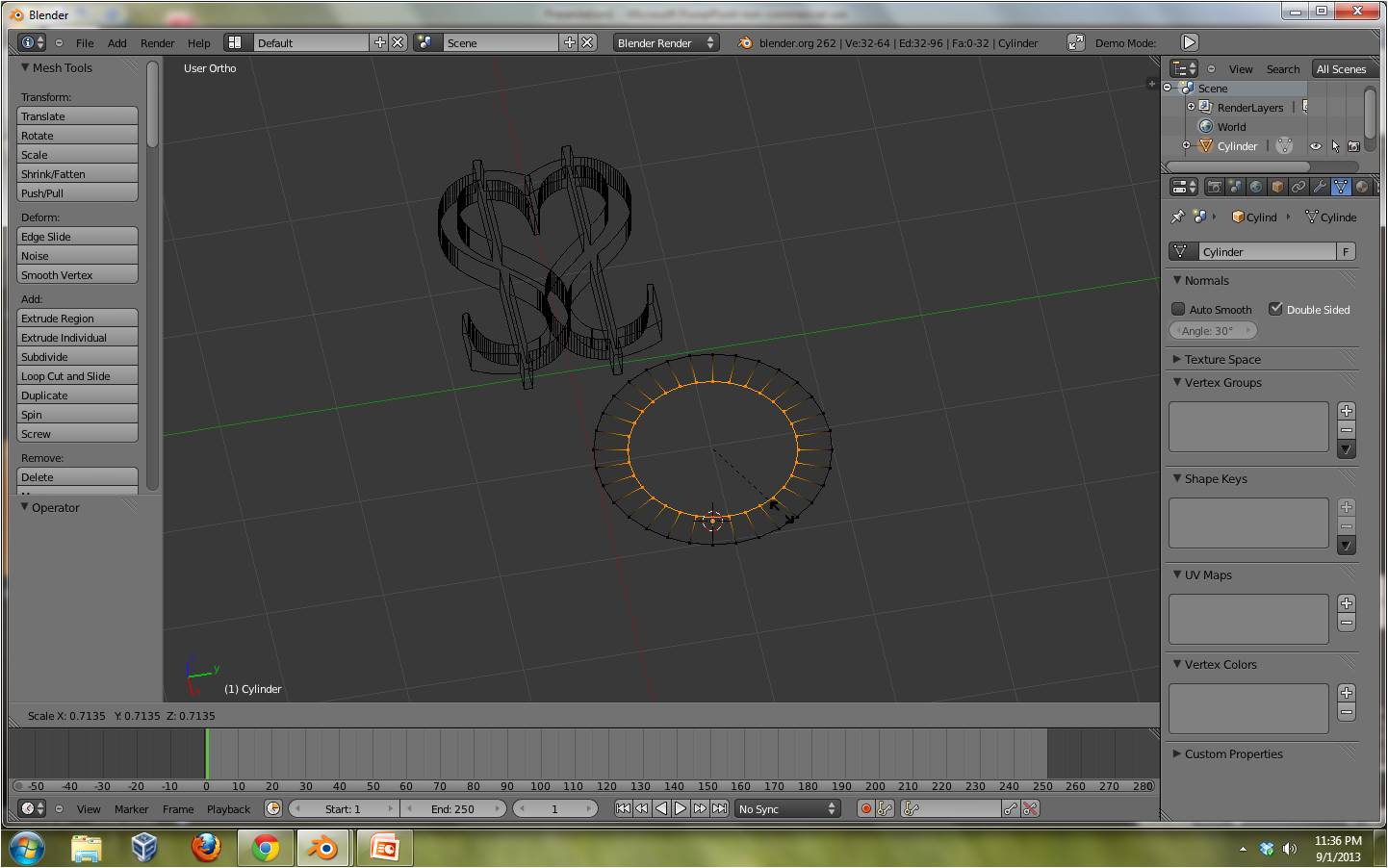Open the Scene properties tab
The image size is (1388, 868).
(x=1236, y=187)
